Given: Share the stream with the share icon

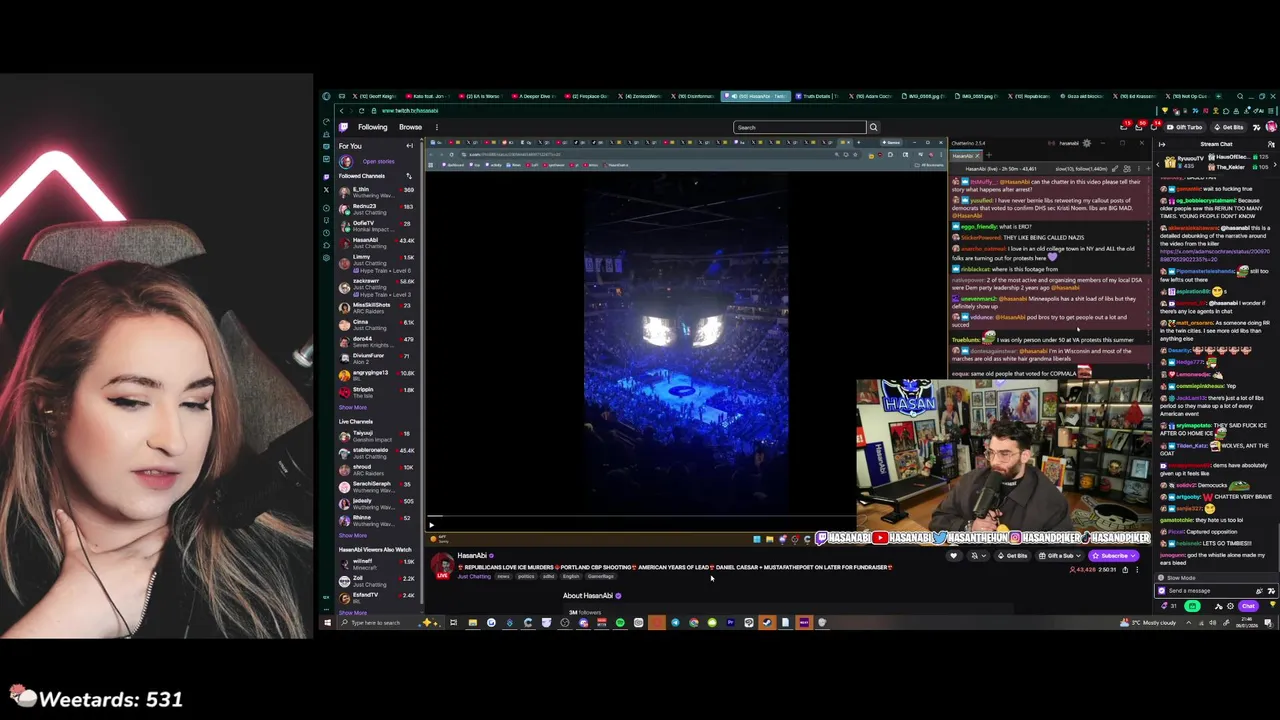Looking at the screenshot, I should click(1125, 570).
